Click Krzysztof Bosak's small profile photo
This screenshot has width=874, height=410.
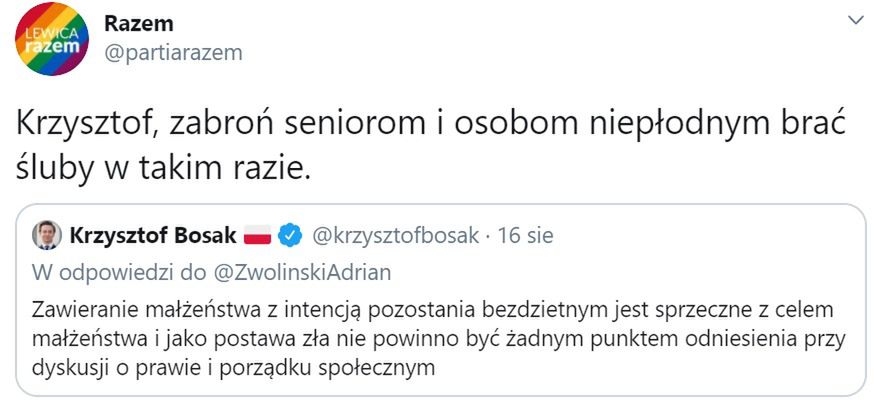click(45, 236)
